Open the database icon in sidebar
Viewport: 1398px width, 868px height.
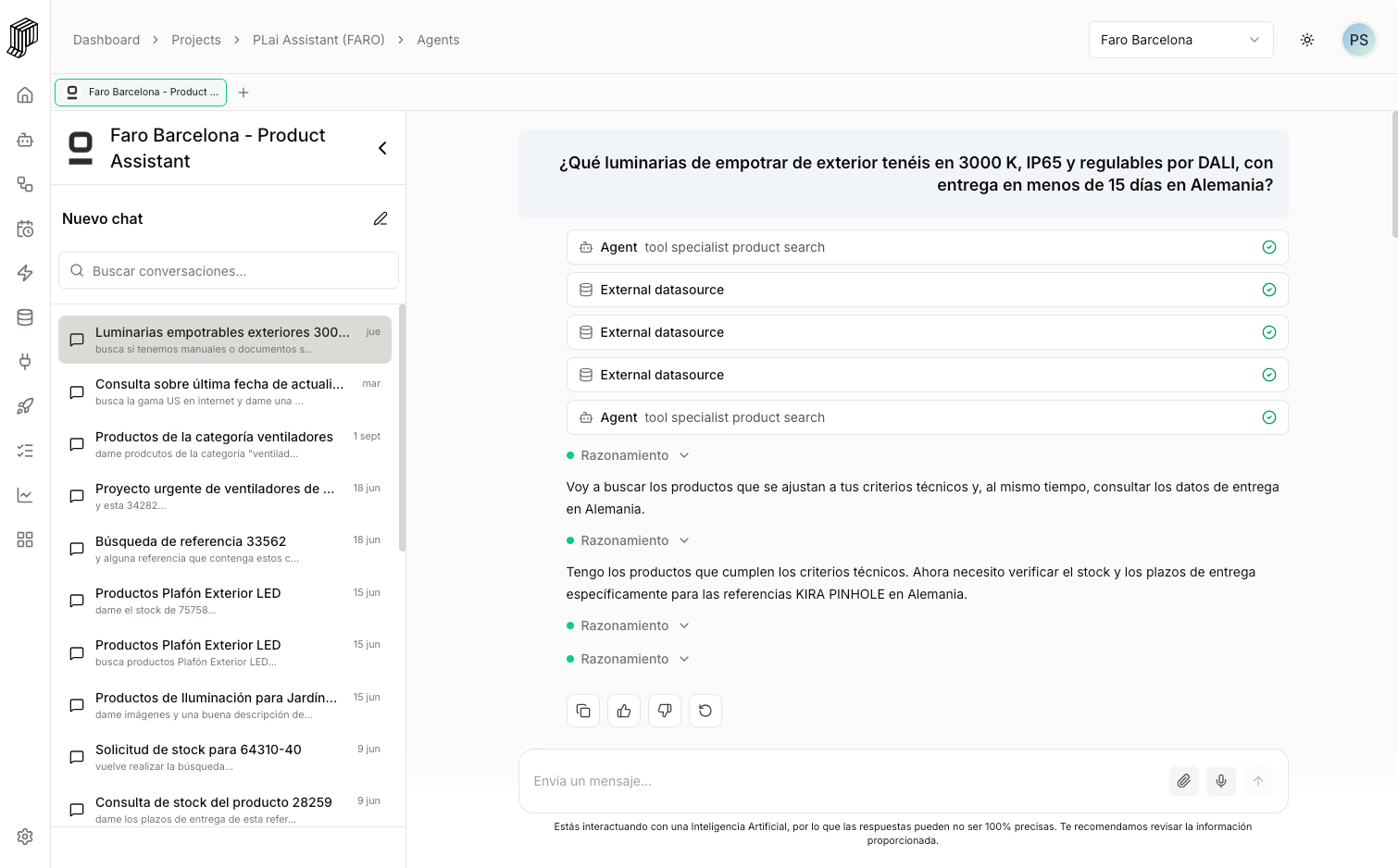[x=25, y=317]
